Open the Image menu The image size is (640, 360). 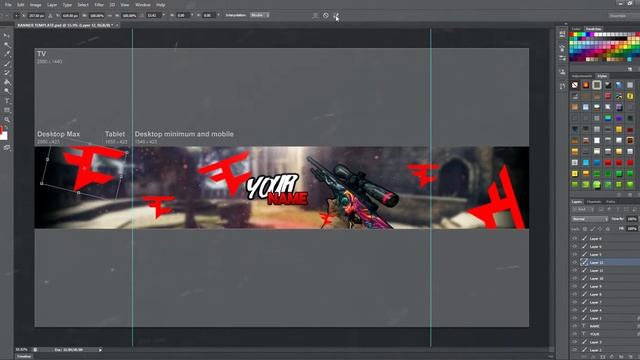click(36, 5)
